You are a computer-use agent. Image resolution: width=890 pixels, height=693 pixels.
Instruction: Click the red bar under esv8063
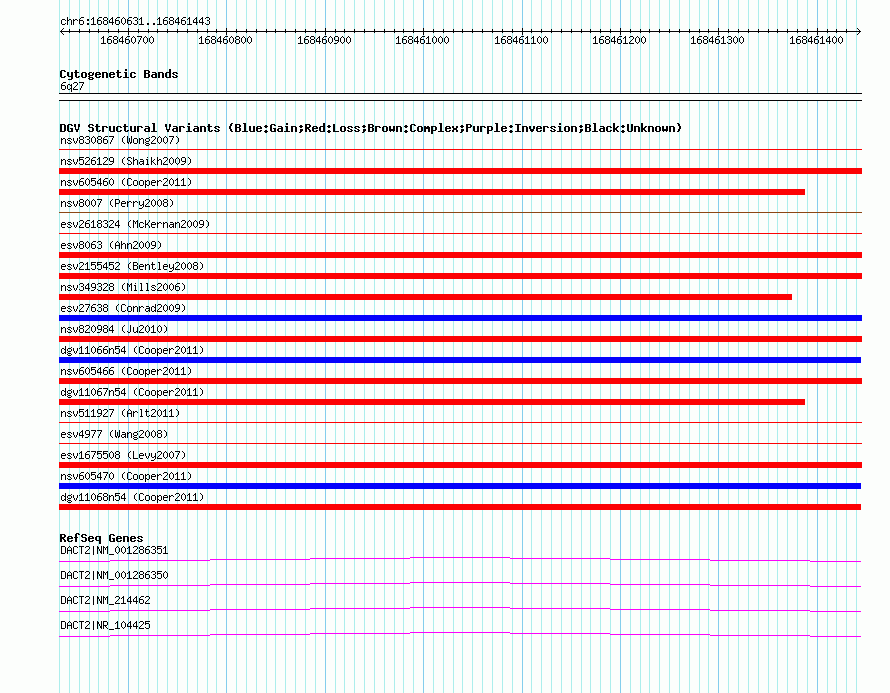pyautogui.click(x=460, y=255)
